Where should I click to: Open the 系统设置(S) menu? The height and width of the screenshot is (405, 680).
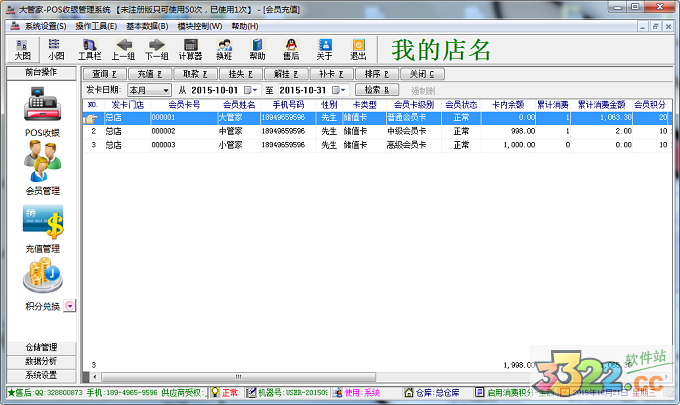(45, 25)
